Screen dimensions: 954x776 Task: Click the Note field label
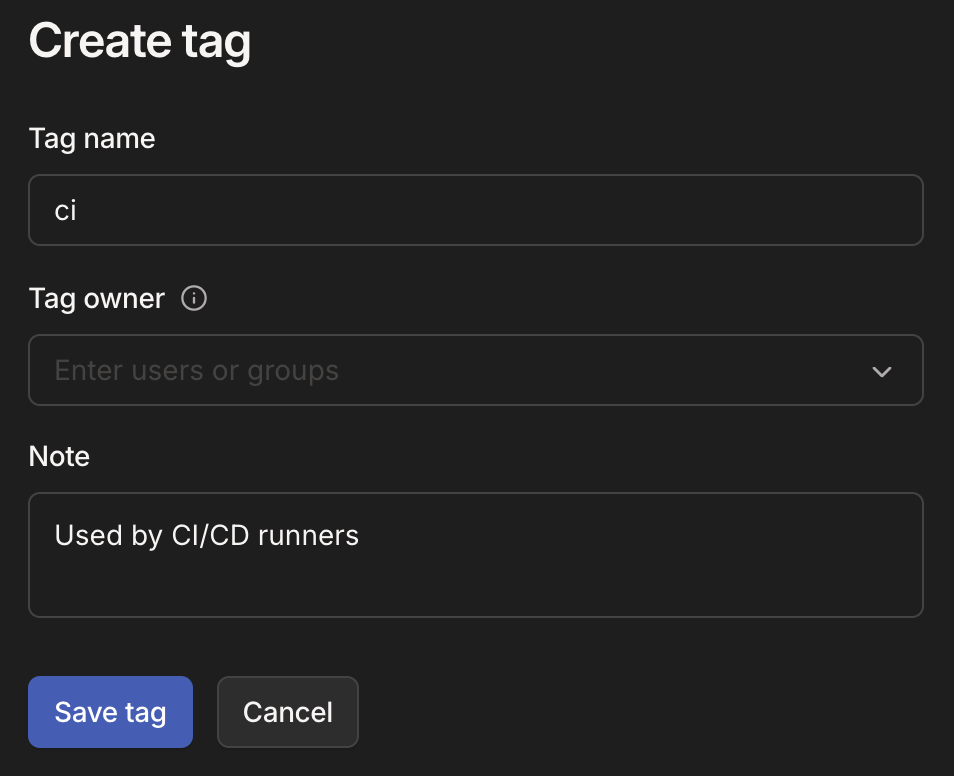click(59, 456)
